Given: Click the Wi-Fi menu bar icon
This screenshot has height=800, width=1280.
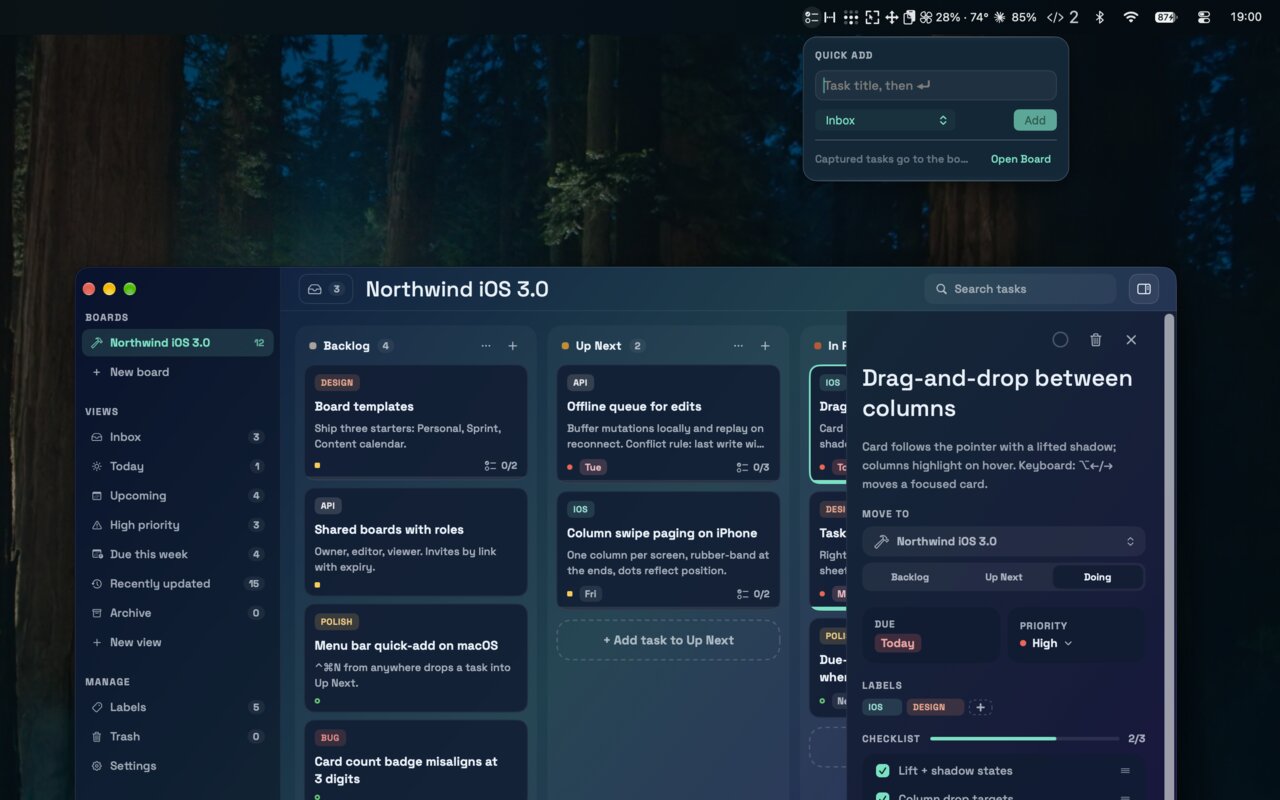Looking at the screenshot, I should 1131,17.
